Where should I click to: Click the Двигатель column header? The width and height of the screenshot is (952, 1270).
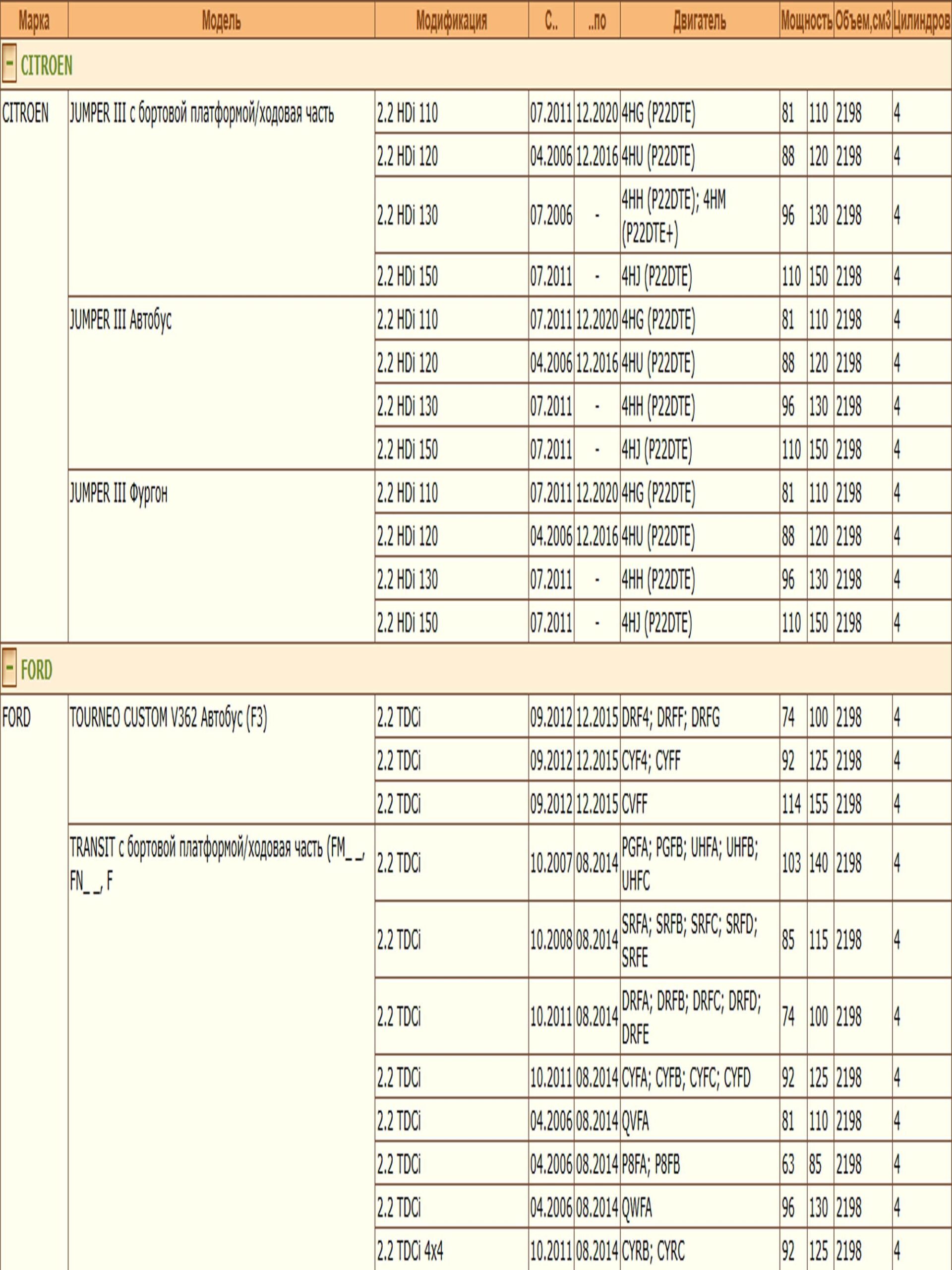699,21
